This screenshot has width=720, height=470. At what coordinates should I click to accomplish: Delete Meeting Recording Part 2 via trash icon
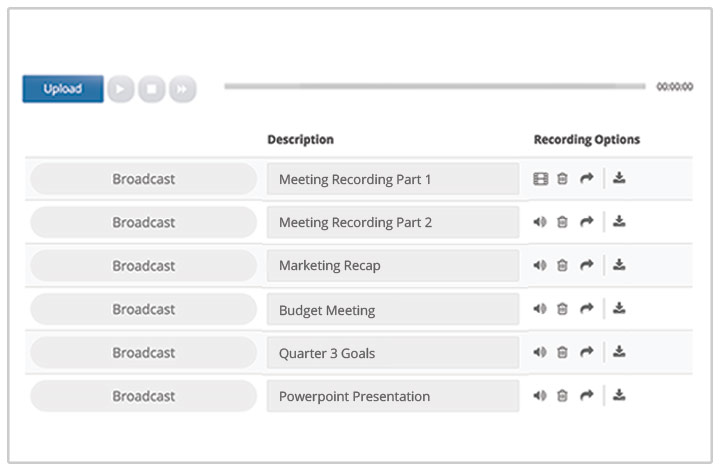[562, 222]
